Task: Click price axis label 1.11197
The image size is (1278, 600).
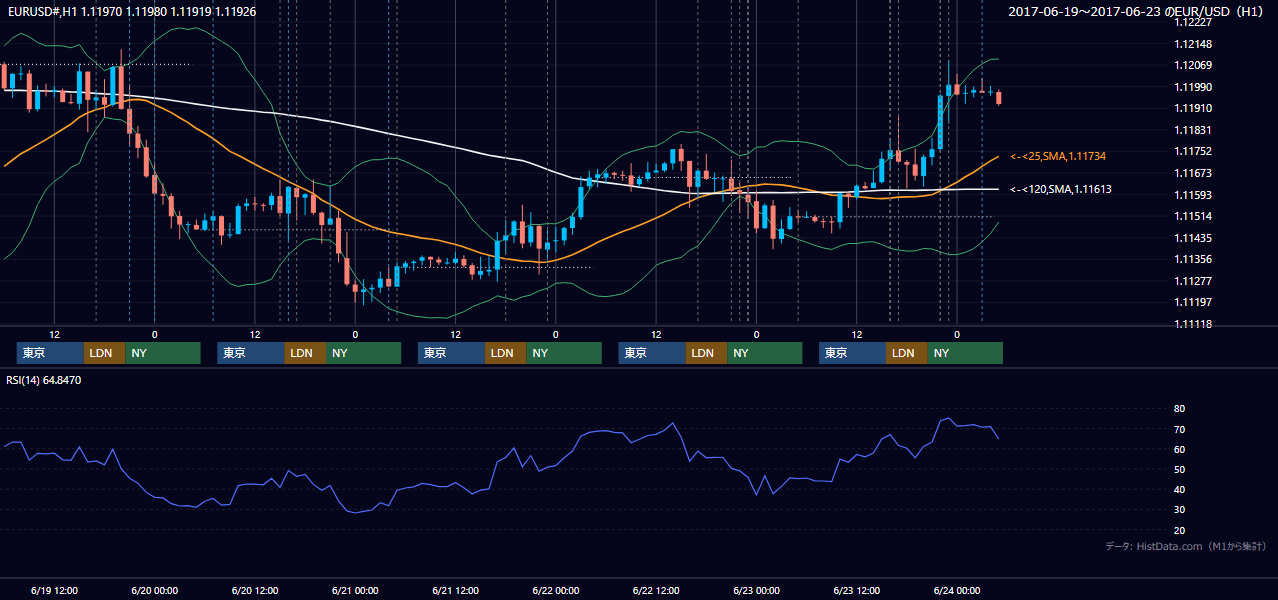Action: pos(1194,302)
